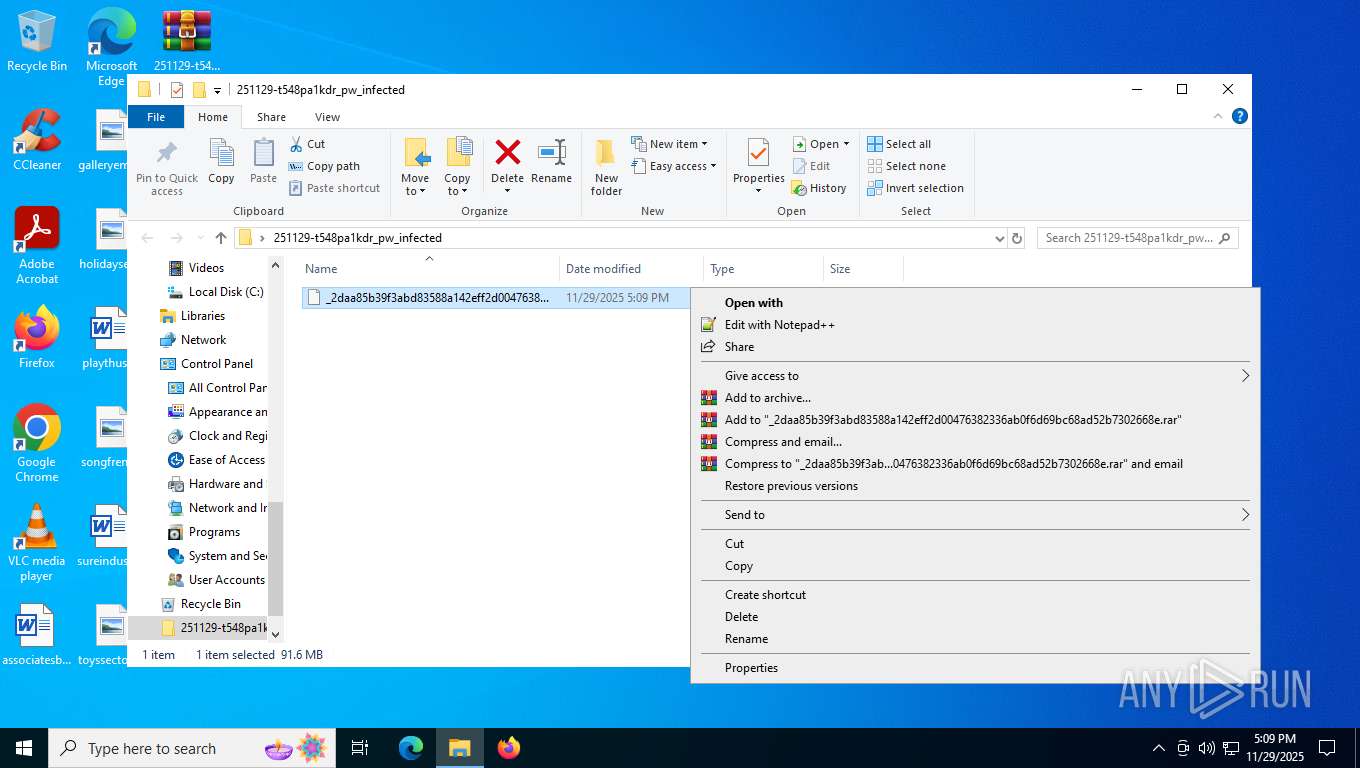The image size is (1360, 768).
Task: Open the File tab
Action: 156,117
